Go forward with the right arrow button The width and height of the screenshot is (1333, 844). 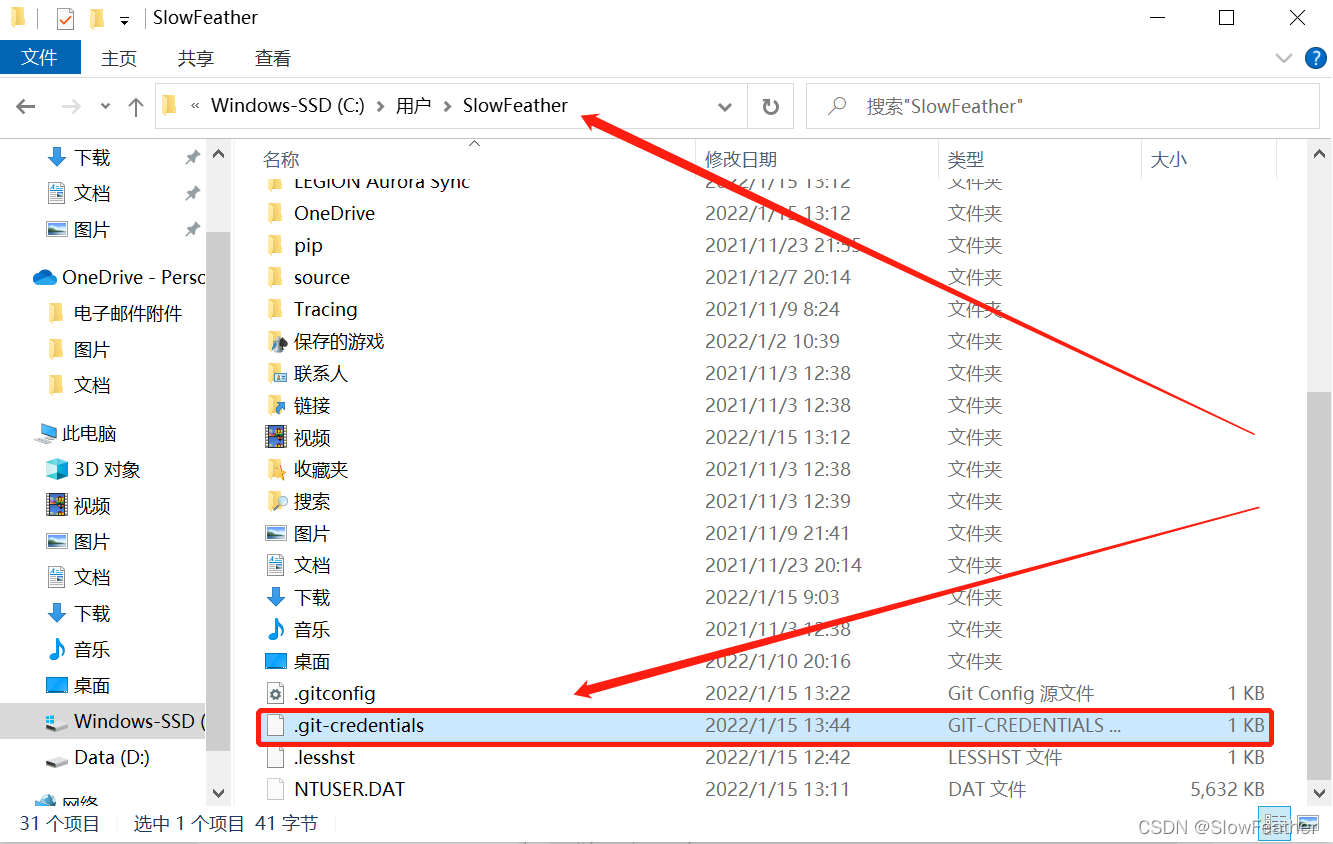coord(71,106)
